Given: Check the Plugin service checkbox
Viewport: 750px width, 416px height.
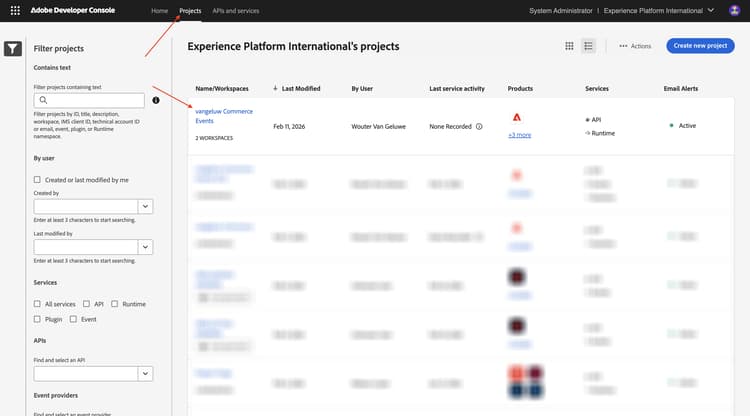Looking at the screenshot, I should click(x=38, y=319).
